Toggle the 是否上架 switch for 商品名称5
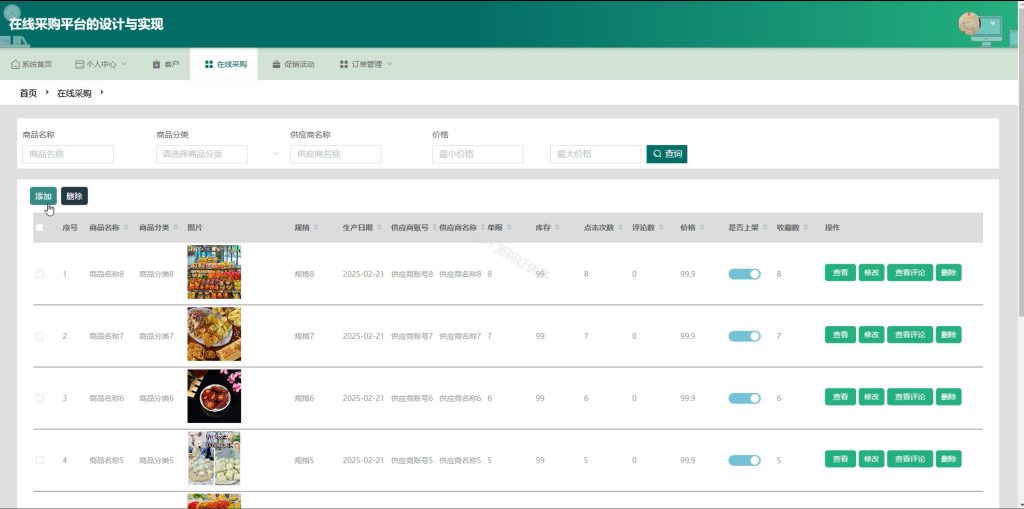Viewport: 1024px width, 509px height. pos(744,461)
